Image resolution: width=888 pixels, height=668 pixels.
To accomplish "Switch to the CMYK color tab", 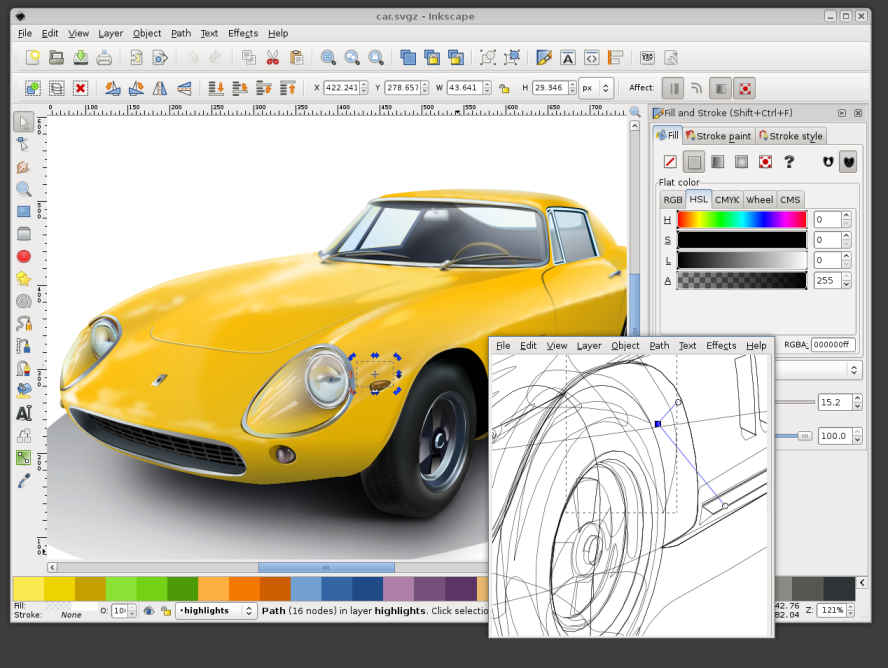I will pyautogui.click(x=727, y=200).
